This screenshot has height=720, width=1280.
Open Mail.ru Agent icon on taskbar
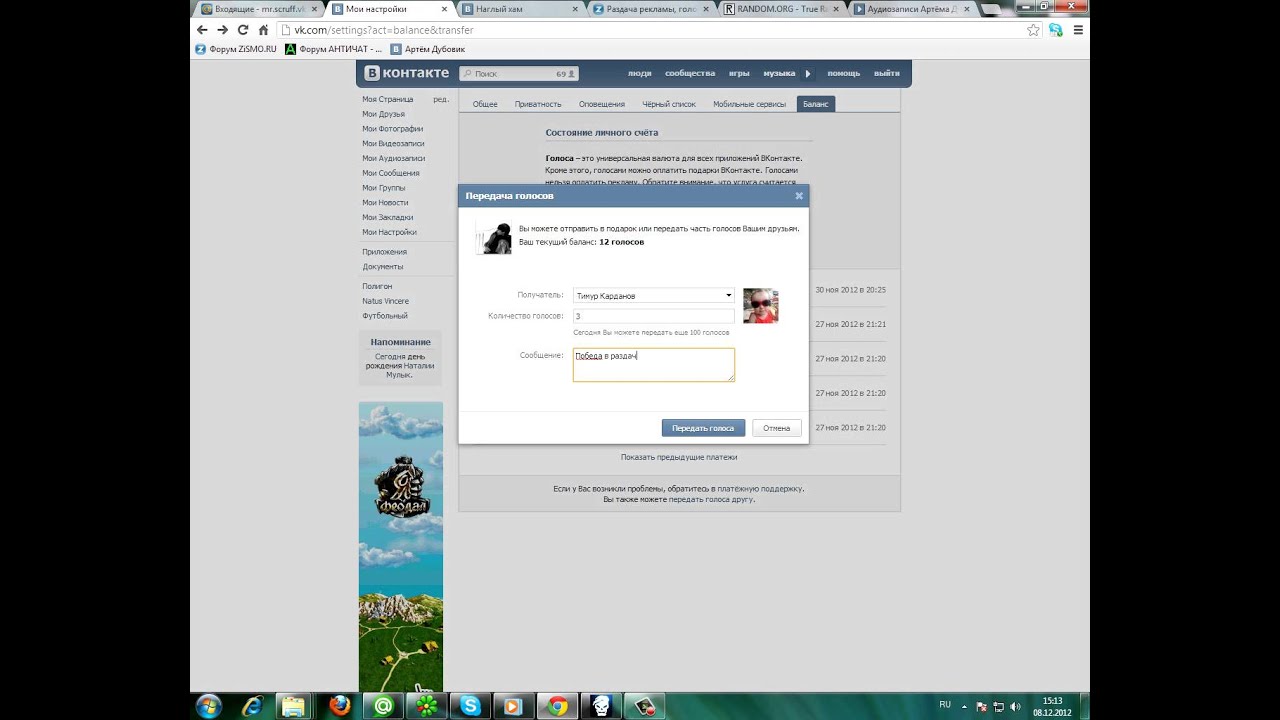pos(383,706)
